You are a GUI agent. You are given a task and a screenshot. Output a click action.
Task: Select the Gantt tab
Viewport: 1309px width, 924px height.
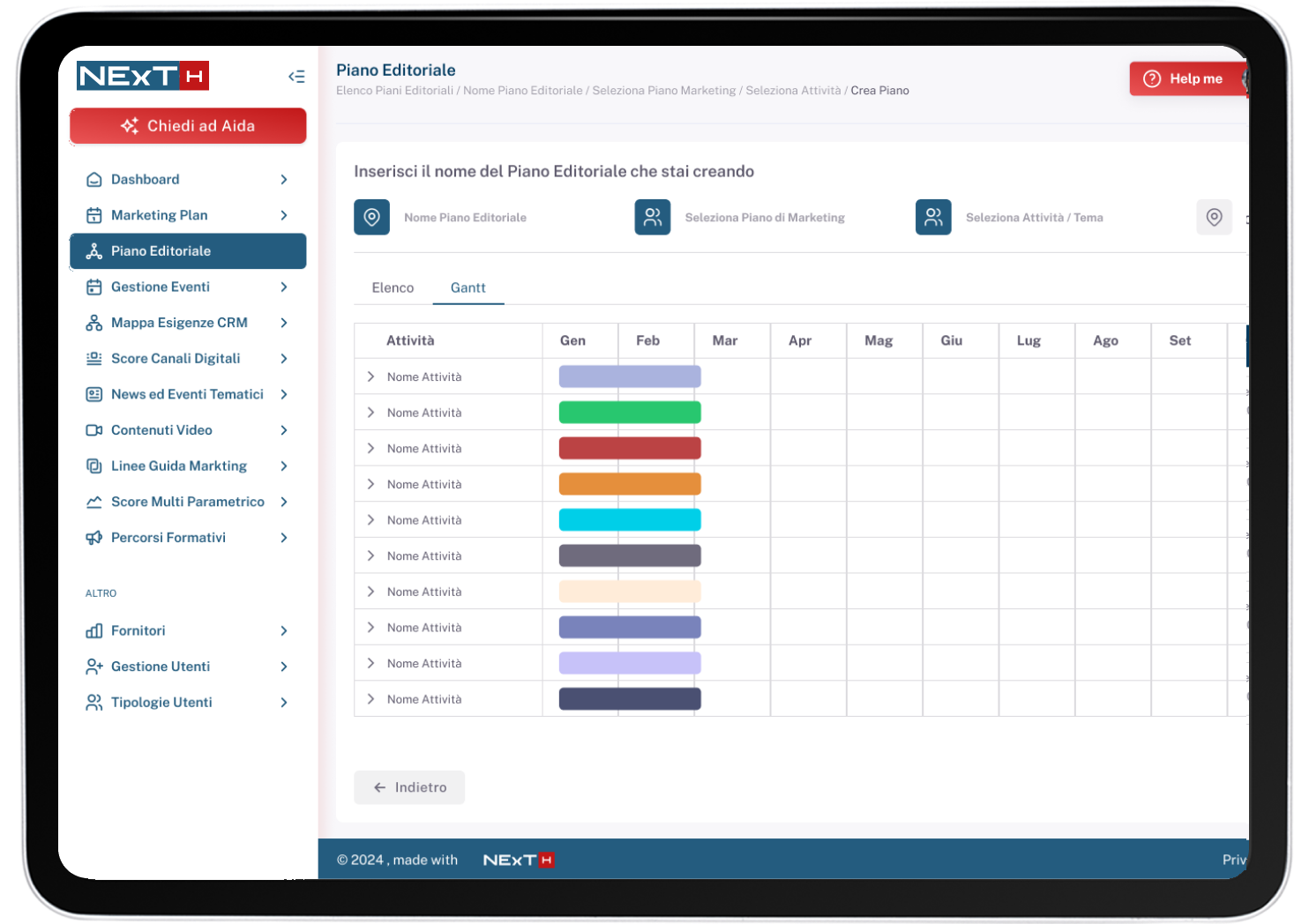click(x=467, y=288)
